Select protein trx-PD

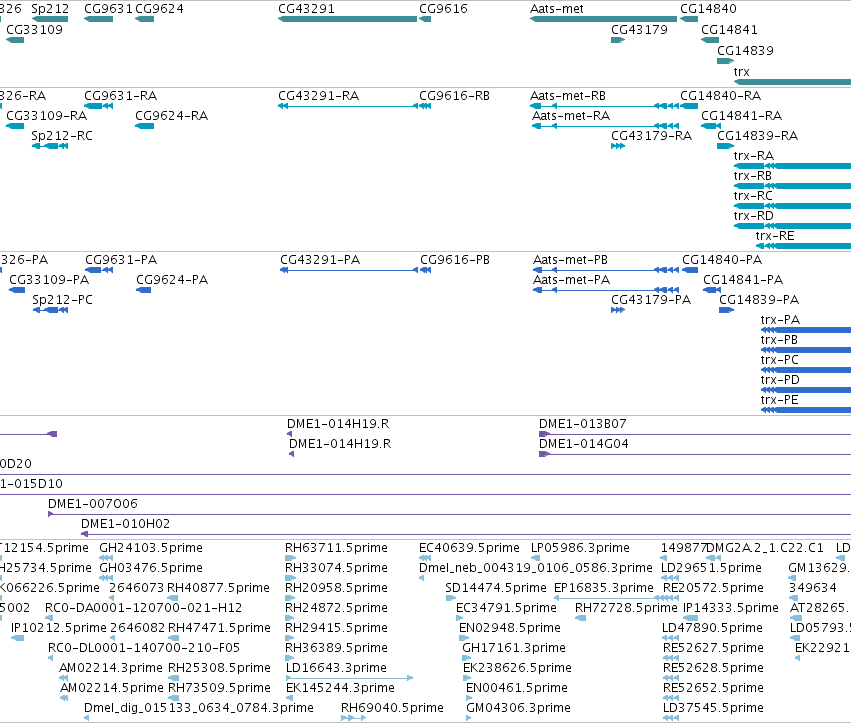click(780, 380)
